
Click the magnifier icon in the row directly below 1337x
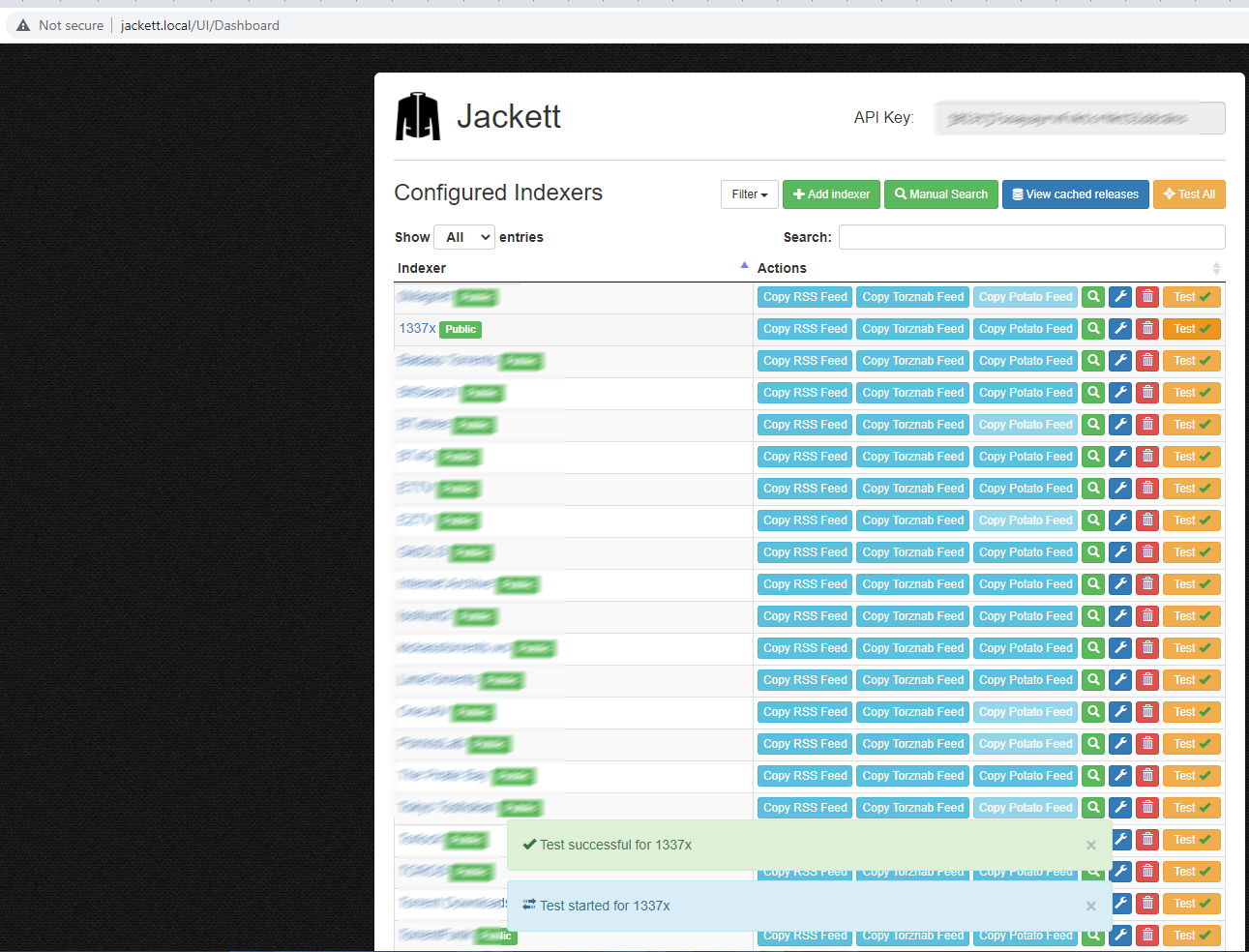click(1093, 361)
